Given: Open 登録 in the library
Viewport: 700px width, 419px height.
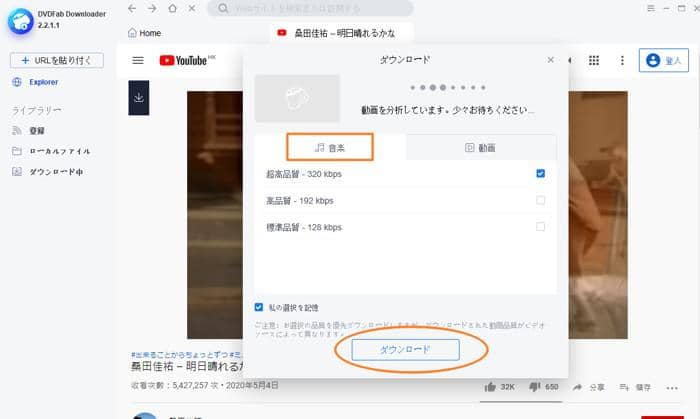Looking at the screenshot, I should click(x=37, y=130).
